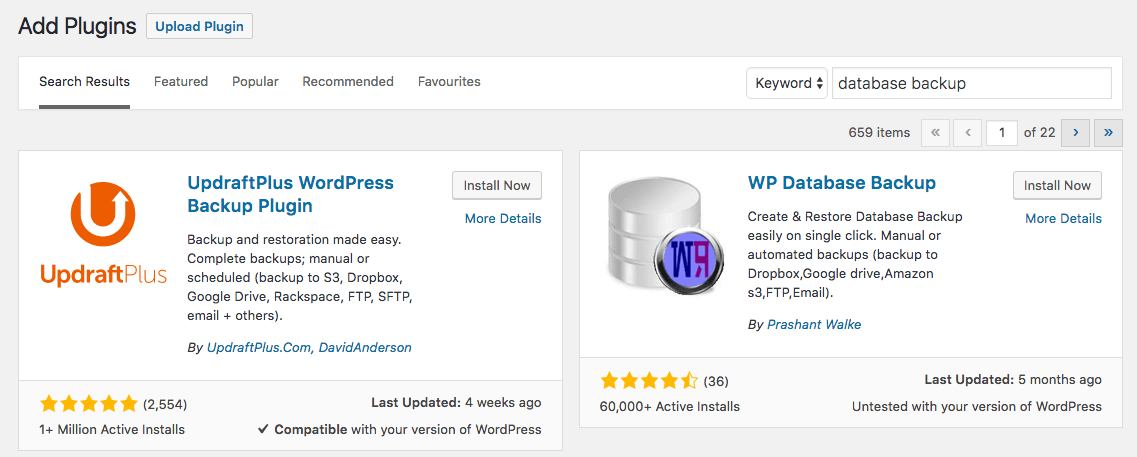Open the Popular plugins tab

[x=255, y=82]
